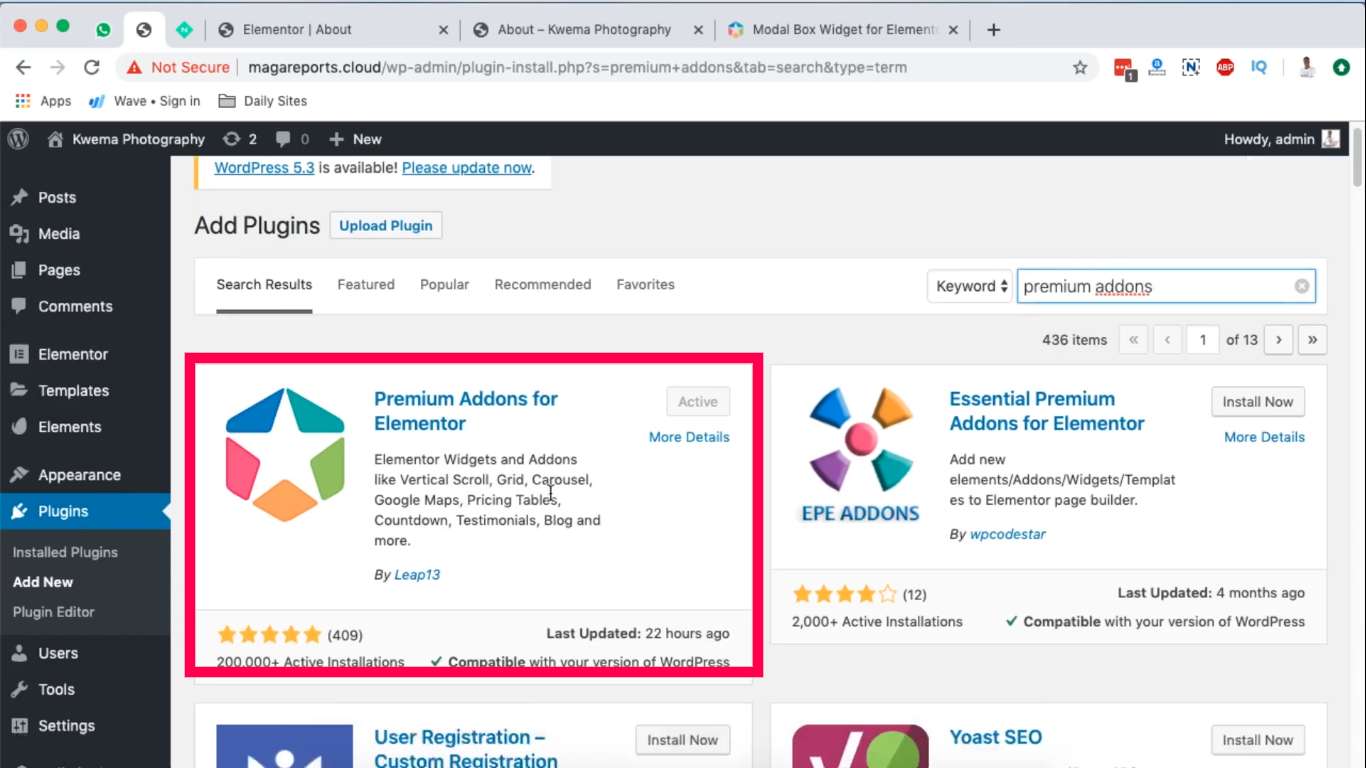
Task: Close the Modal Box Widget tab
Action: [953, 30]
